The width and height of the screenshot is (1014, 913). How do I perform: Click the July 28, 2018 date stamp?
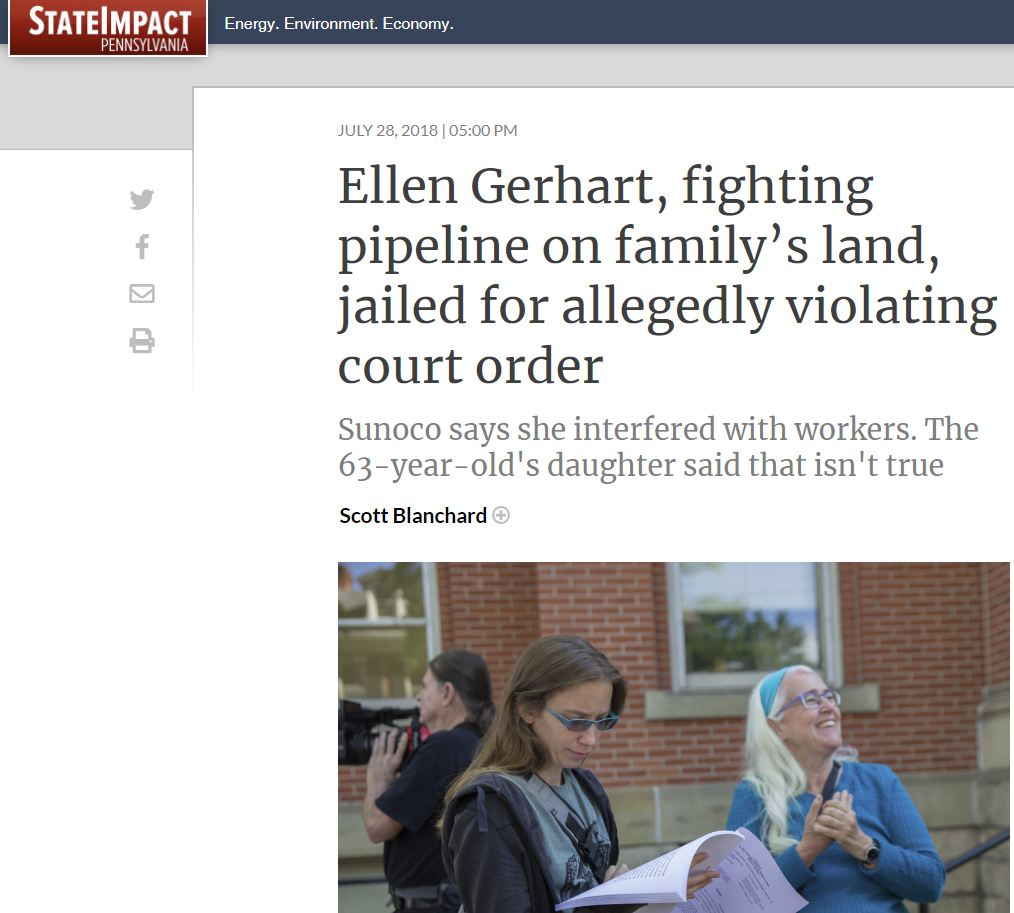point(386,131)
